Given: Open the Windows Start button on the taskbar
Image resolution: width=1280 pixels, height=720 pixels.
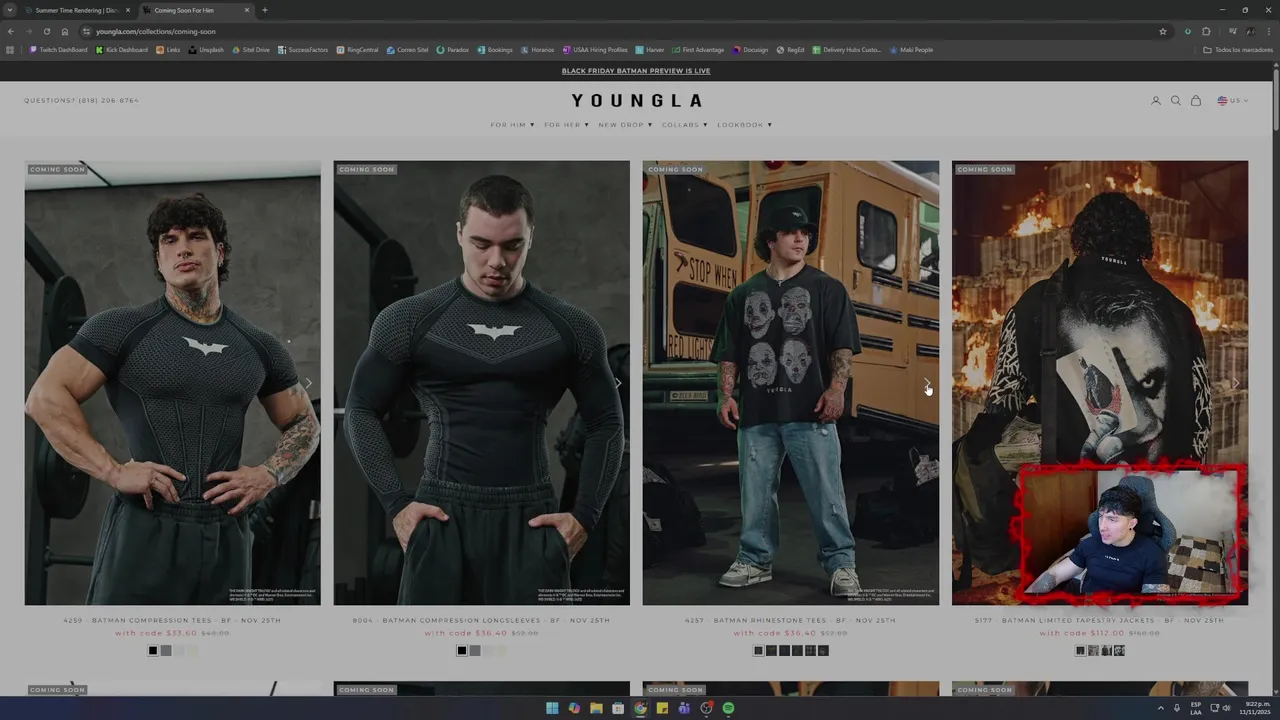Looking at the screenshot, I should (x=552, y=708).
